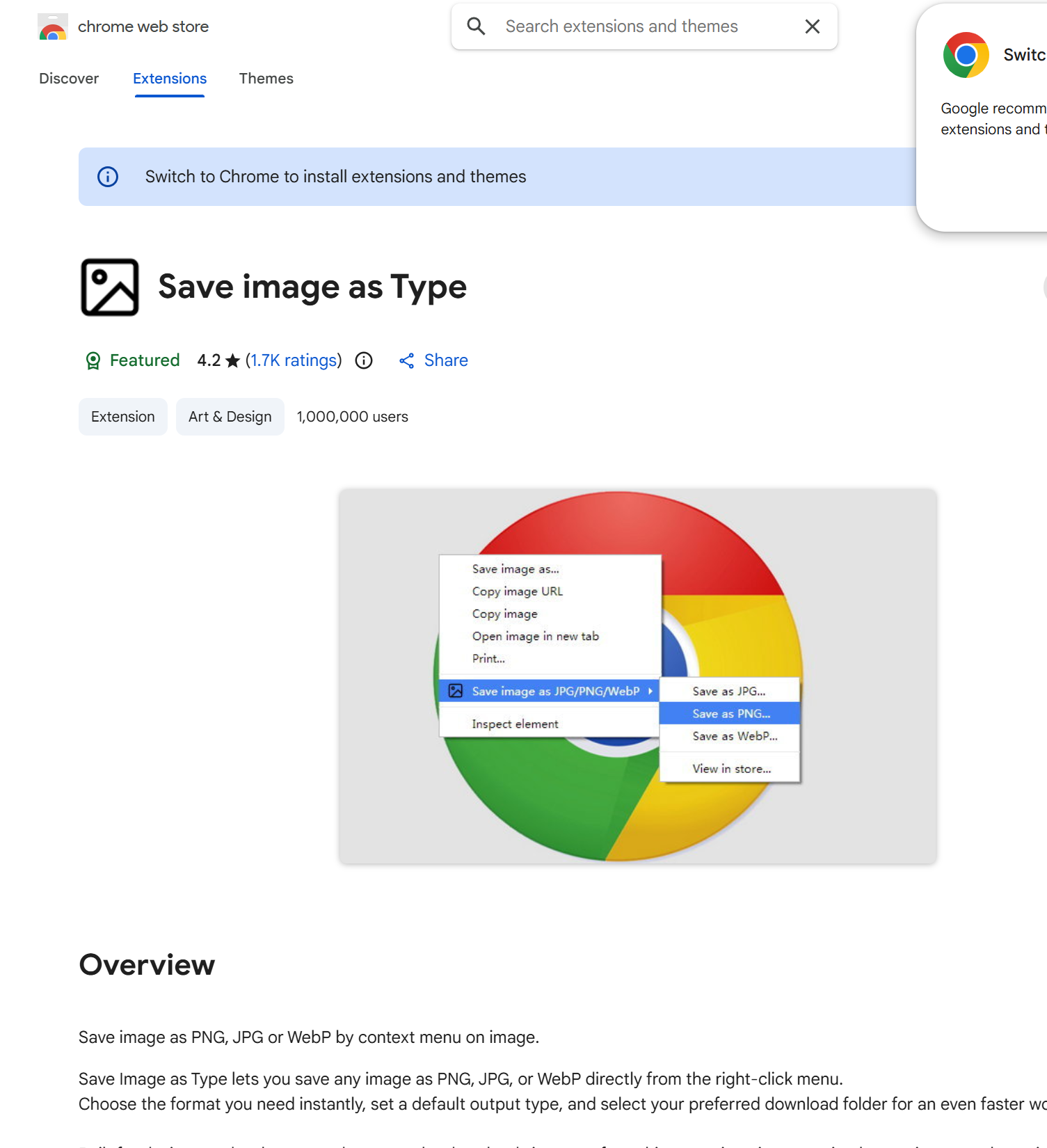Click the Save image as Type extension icon

(110, 287)
